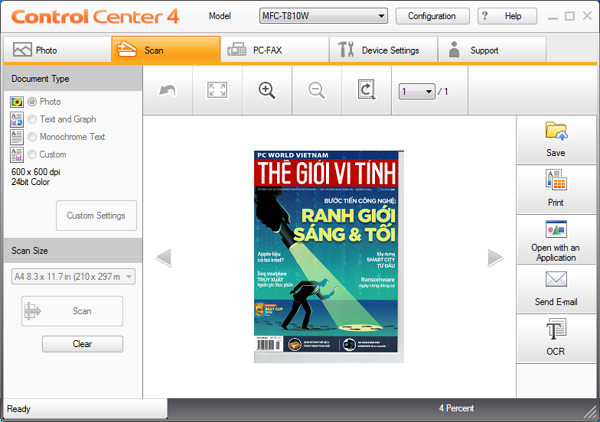Image resolution: width=600 pixels, height=422 pixels.
Task: Minimize the ControlCenter4 window
Action: tap(553, 17)
